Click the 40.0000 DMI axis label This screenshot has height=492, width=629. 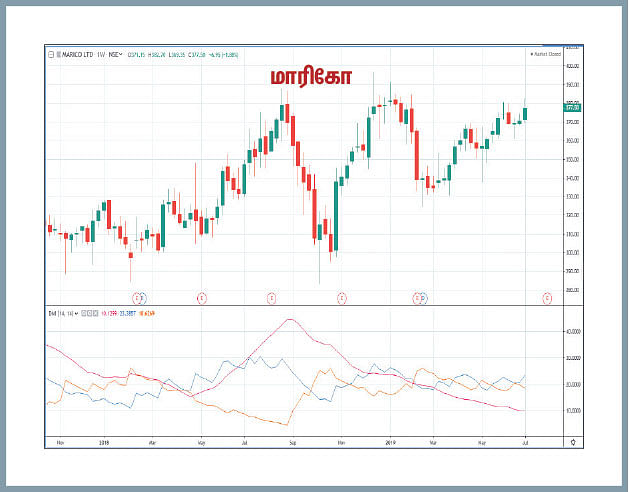pyautogui.click(x=574, y=332)
